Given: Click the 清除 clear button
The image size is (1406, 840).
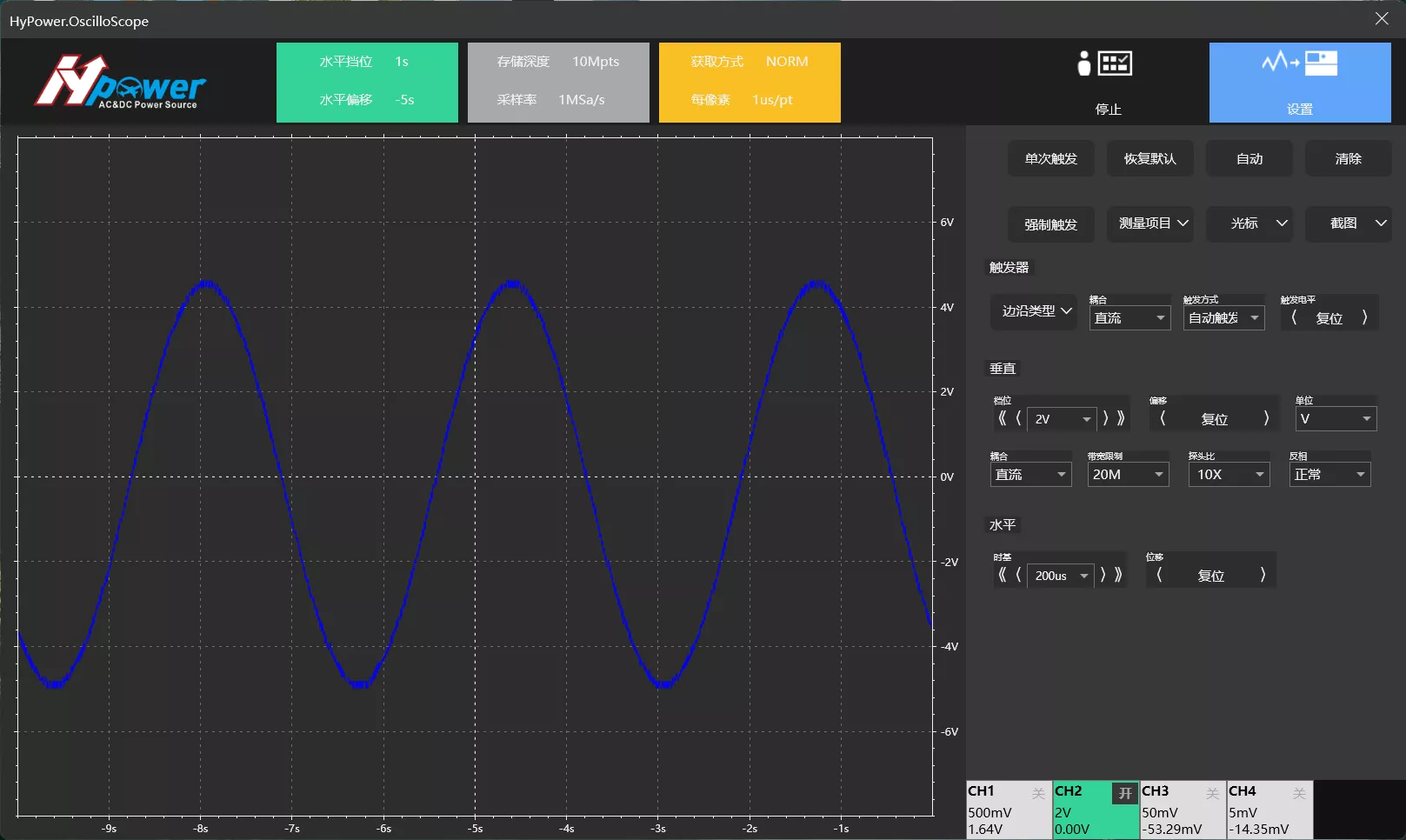Looking at the screenshot, I should point(1349,159).
